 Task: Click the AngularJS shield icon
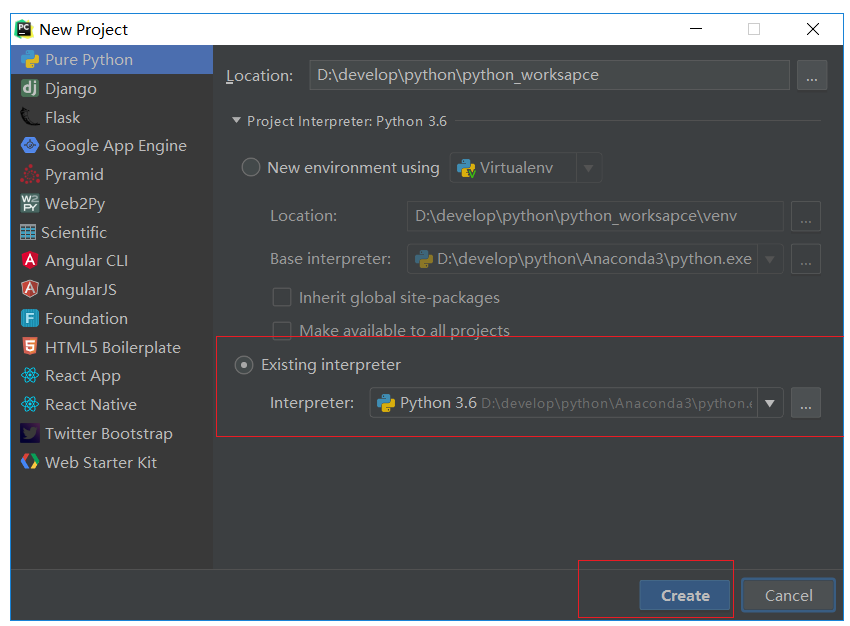pyautogui.click(x=30, y=289)
